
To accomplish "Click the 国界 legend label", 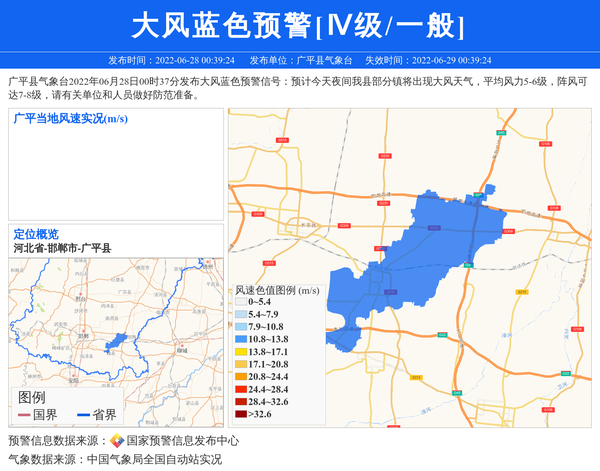I will pos(45,415).
